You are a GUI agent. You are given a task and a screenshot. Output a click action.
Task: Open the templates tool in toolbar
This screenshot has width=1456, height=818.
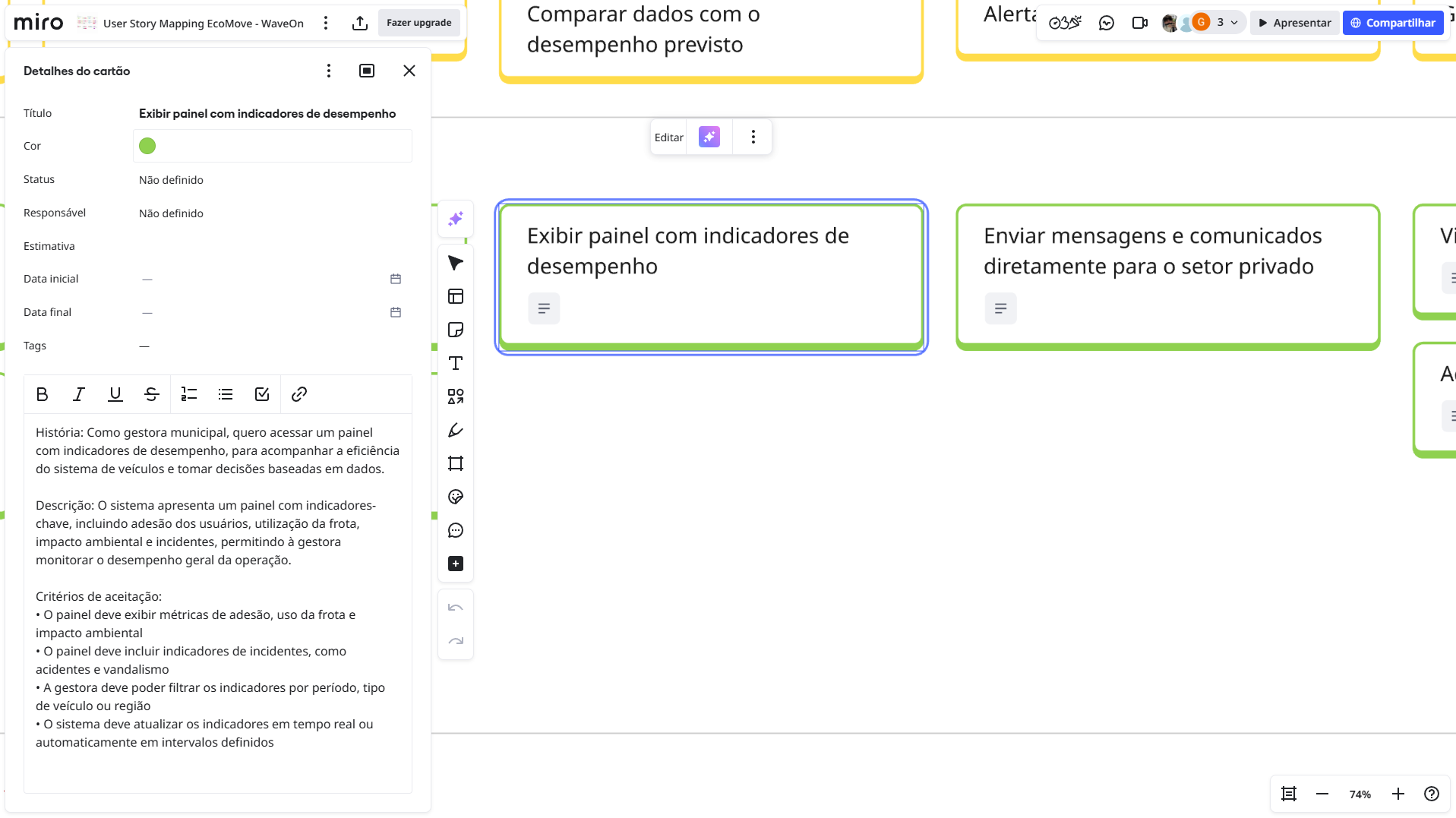456,296
